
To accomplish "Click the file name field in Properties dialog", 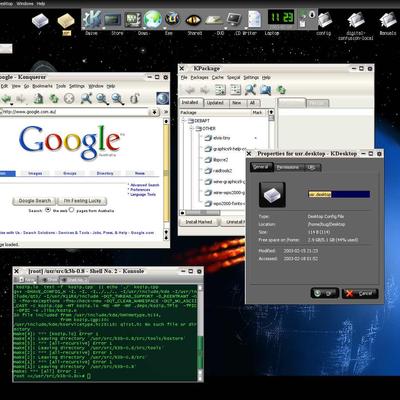I will pos(339,194).
